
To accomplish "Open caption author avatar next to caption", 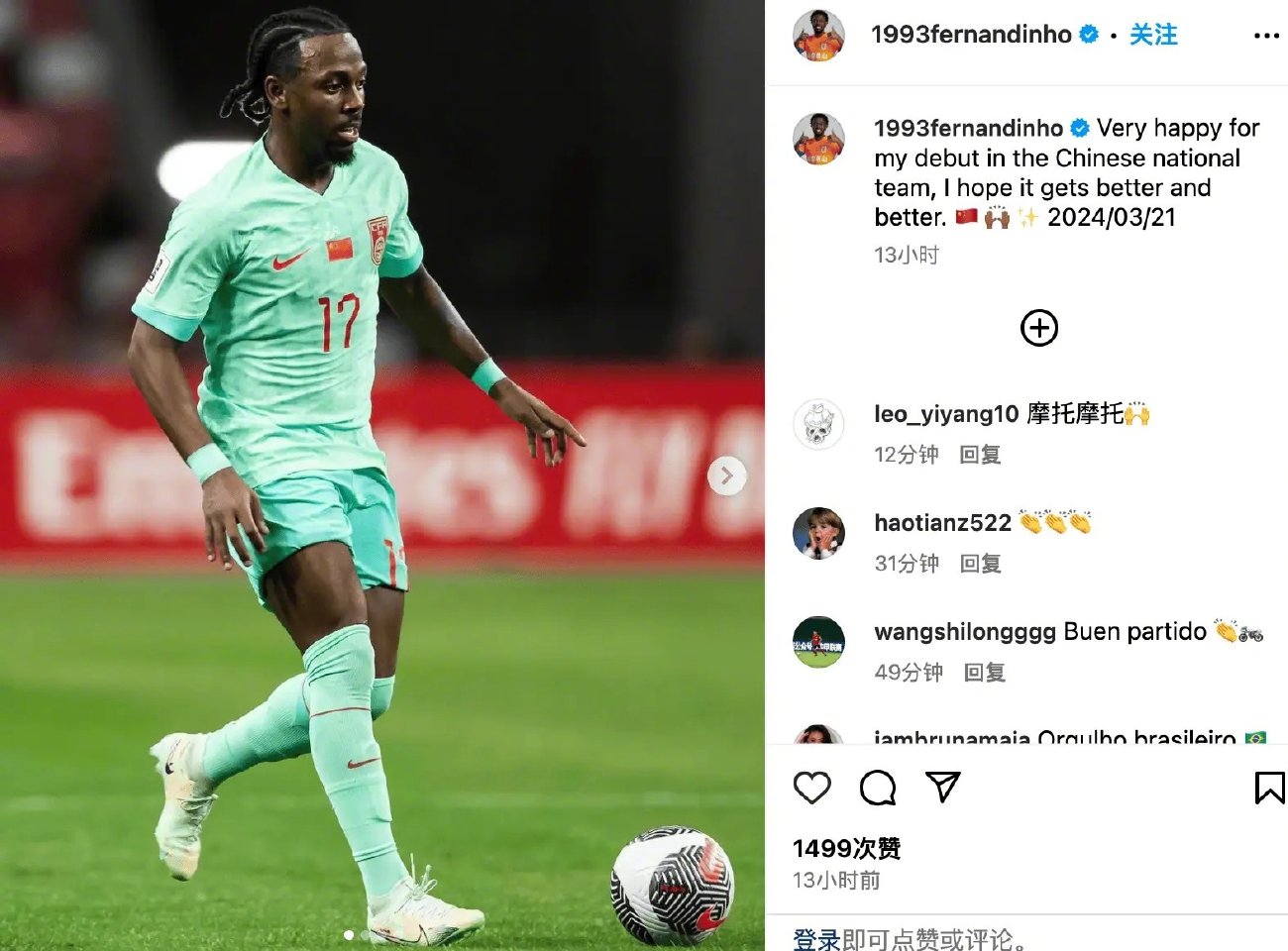I will pyautogui.click(x=818, y=138).
